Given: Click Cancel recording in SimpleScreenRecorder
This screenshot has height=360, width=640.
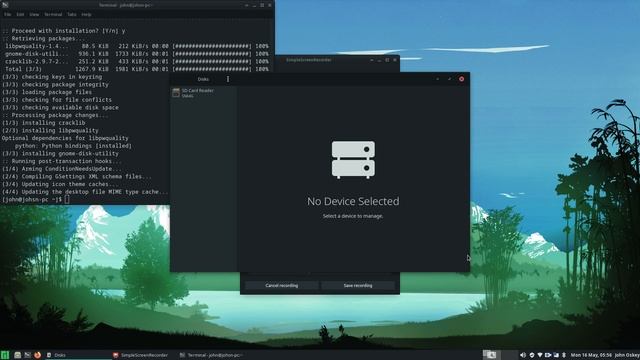Looking at the screenshot, I should (282, 285).
